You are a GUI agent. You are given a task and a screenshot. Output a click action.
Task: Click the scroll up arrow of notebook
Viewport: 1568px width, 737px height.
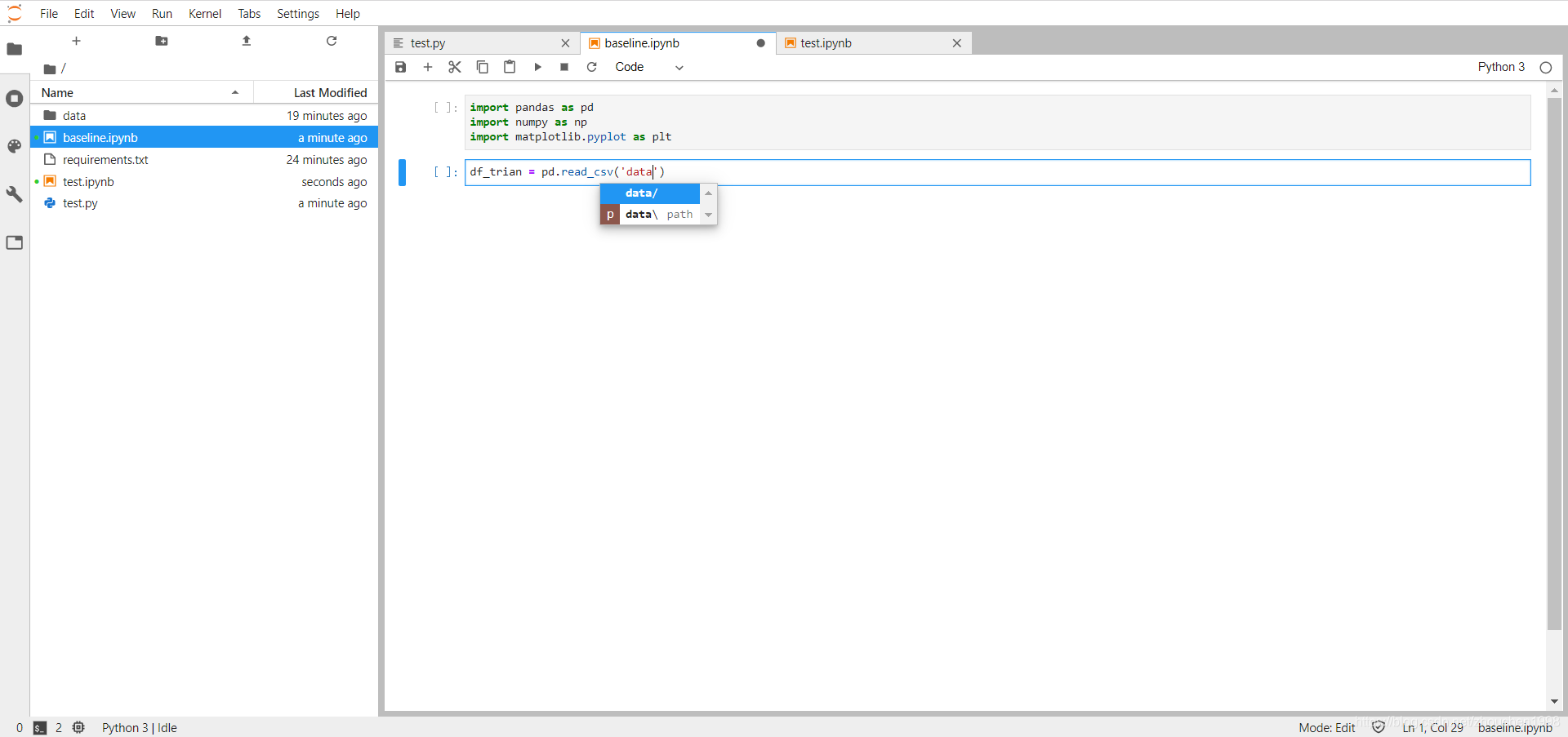click(1554, 90)
